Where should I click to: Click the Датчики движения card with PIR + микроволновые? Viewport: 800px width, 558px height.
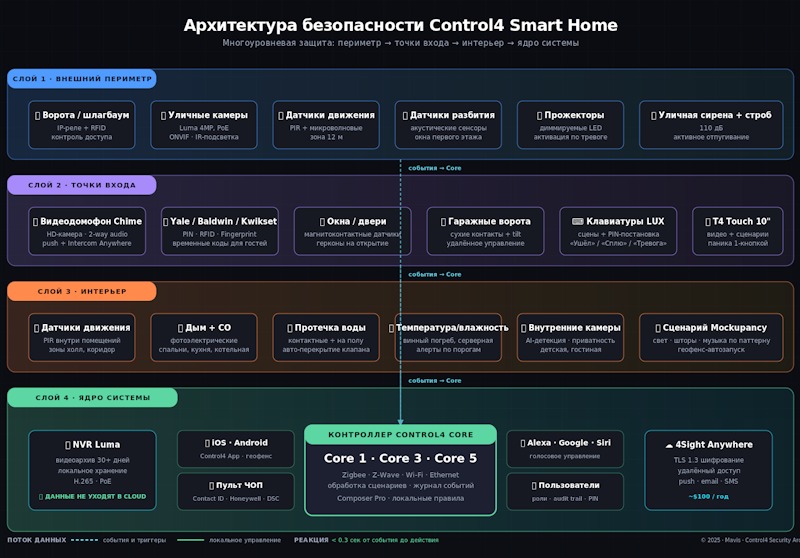point(326,125)
